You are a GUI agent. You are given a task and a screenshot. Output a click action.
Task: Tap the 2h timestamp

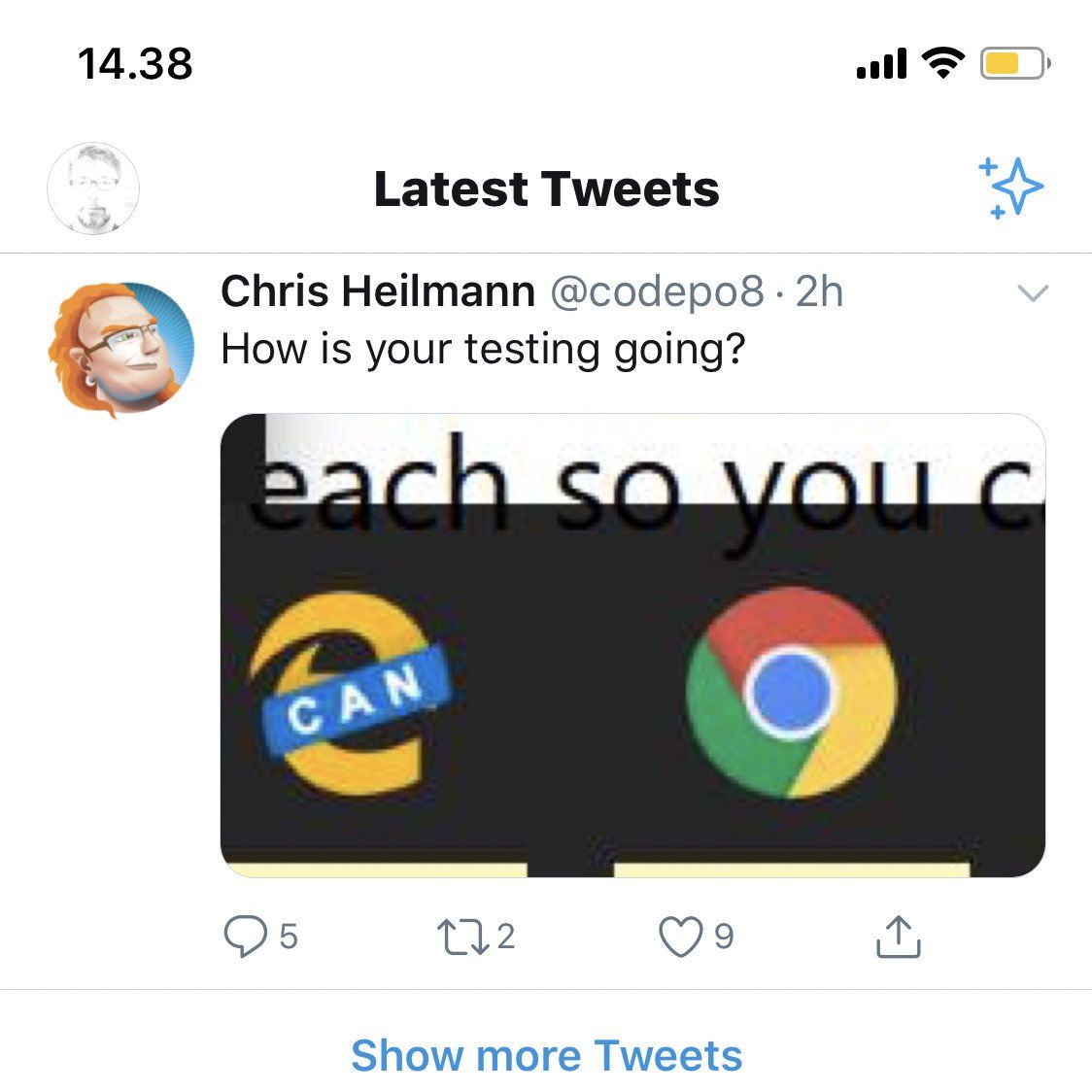tap(819, 291)
